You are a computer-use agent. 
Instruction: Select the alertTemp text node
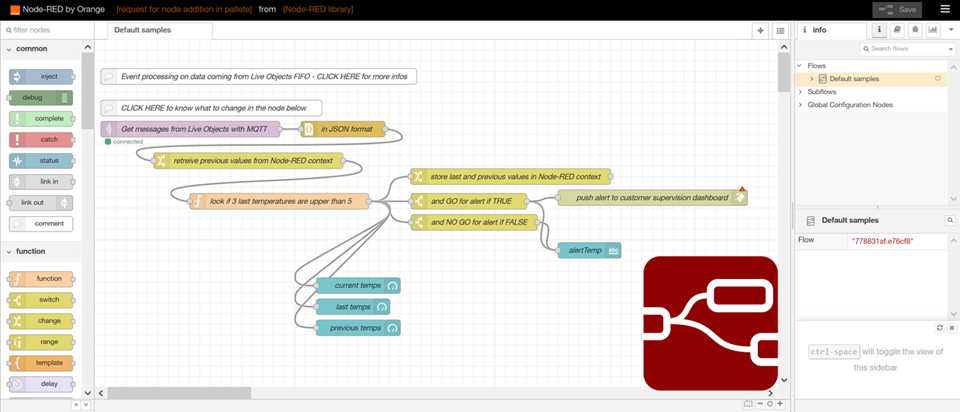click(x=590, y=250)
